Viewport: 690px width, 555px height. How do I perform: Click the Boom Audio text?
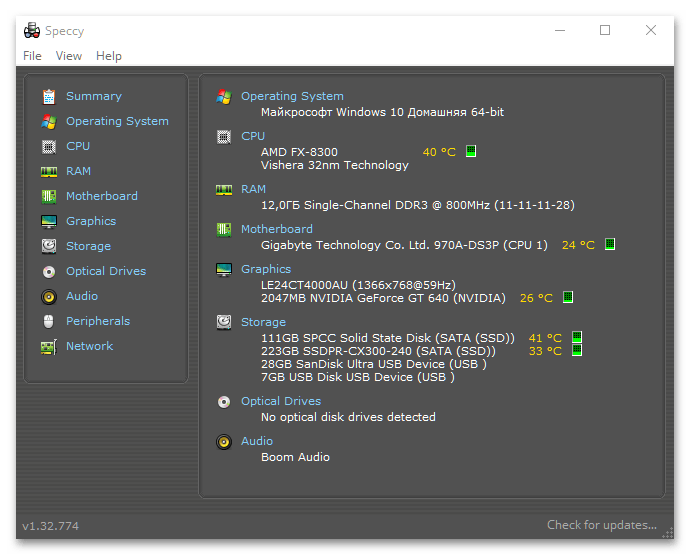coord(295,457)
